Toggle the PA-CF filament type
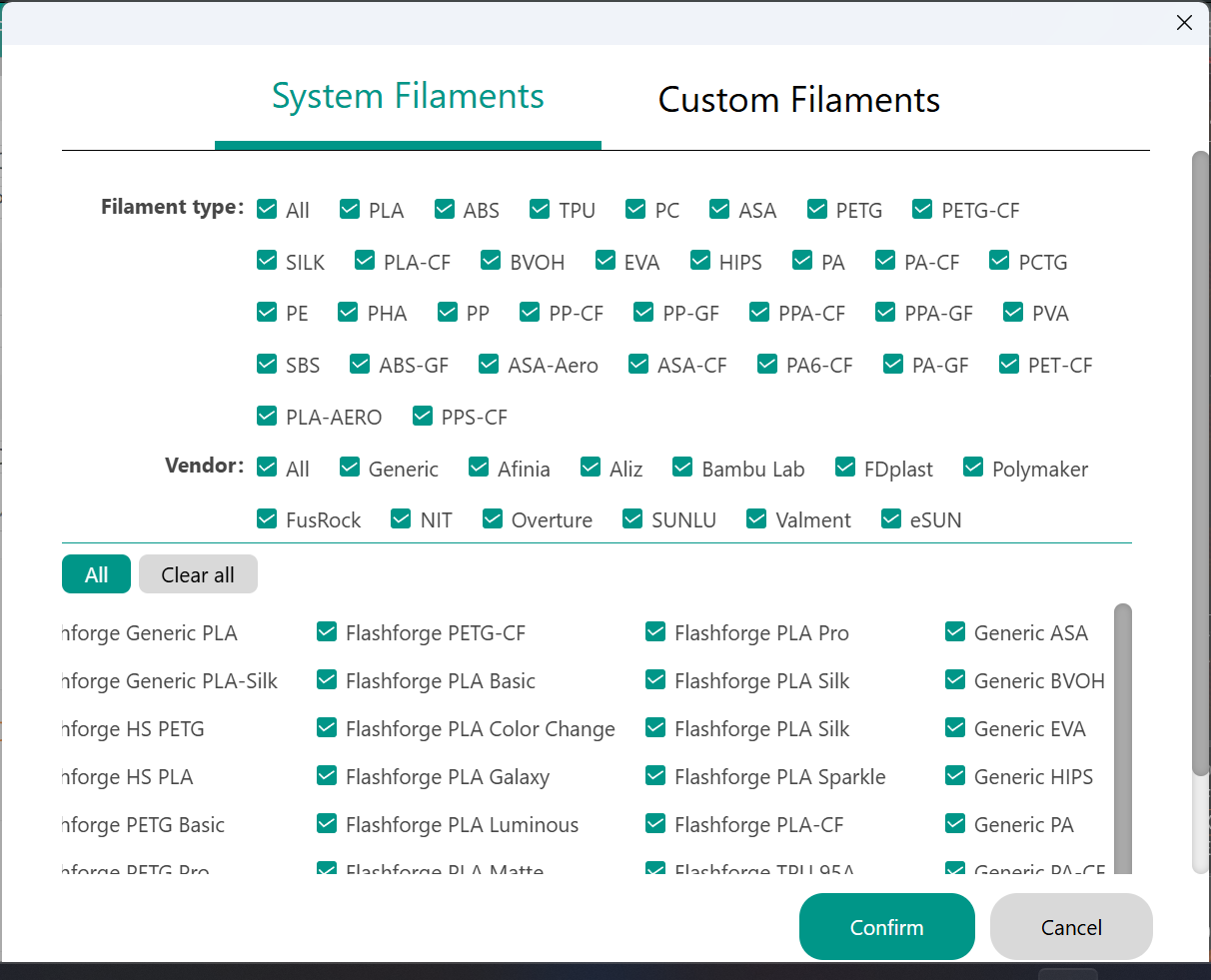Screen dimensions: 1211x980 pos(885,261)
